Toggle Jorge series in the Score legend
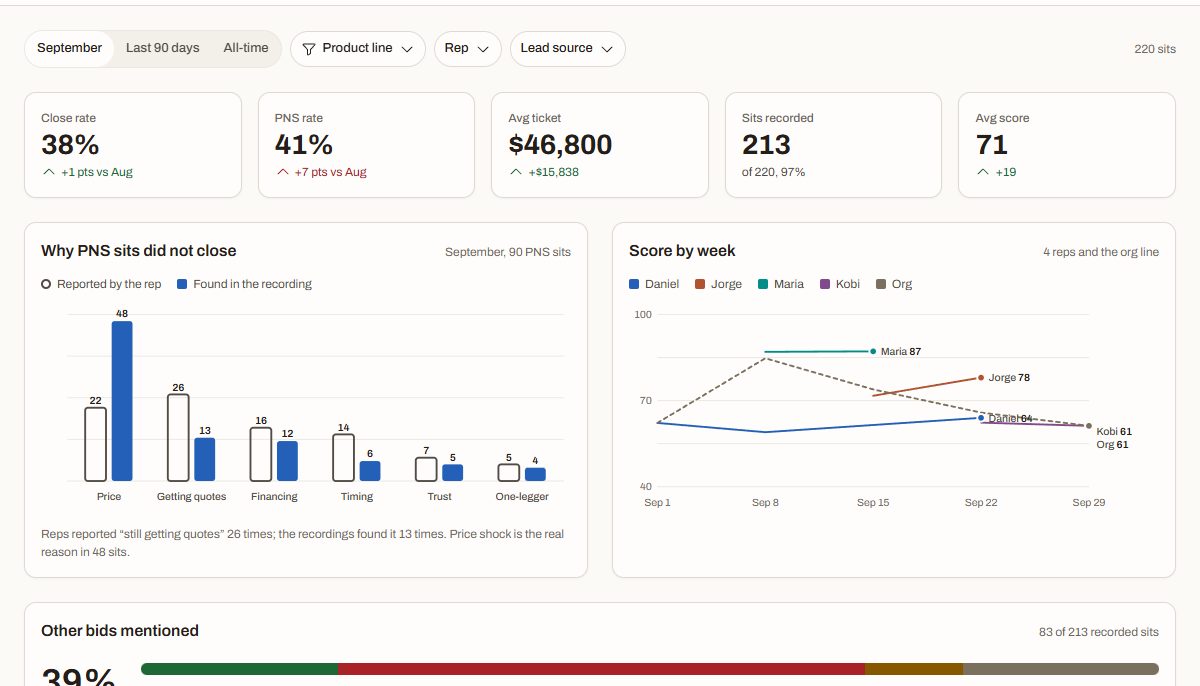 [718, 284]
